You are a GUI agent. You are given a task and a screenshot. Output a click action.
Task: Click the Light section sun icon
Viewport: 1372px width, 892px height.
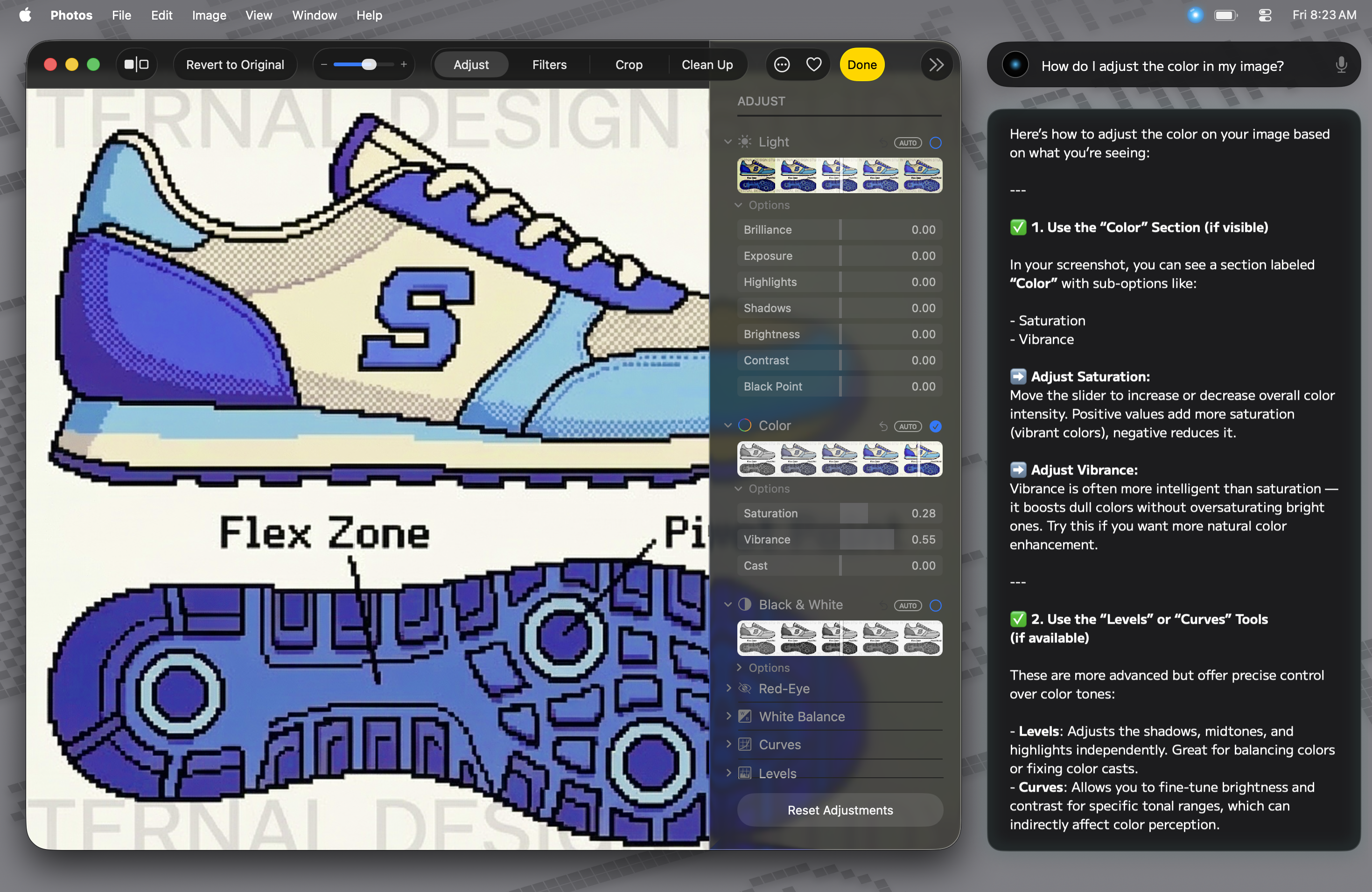click(x=745, y=142)
